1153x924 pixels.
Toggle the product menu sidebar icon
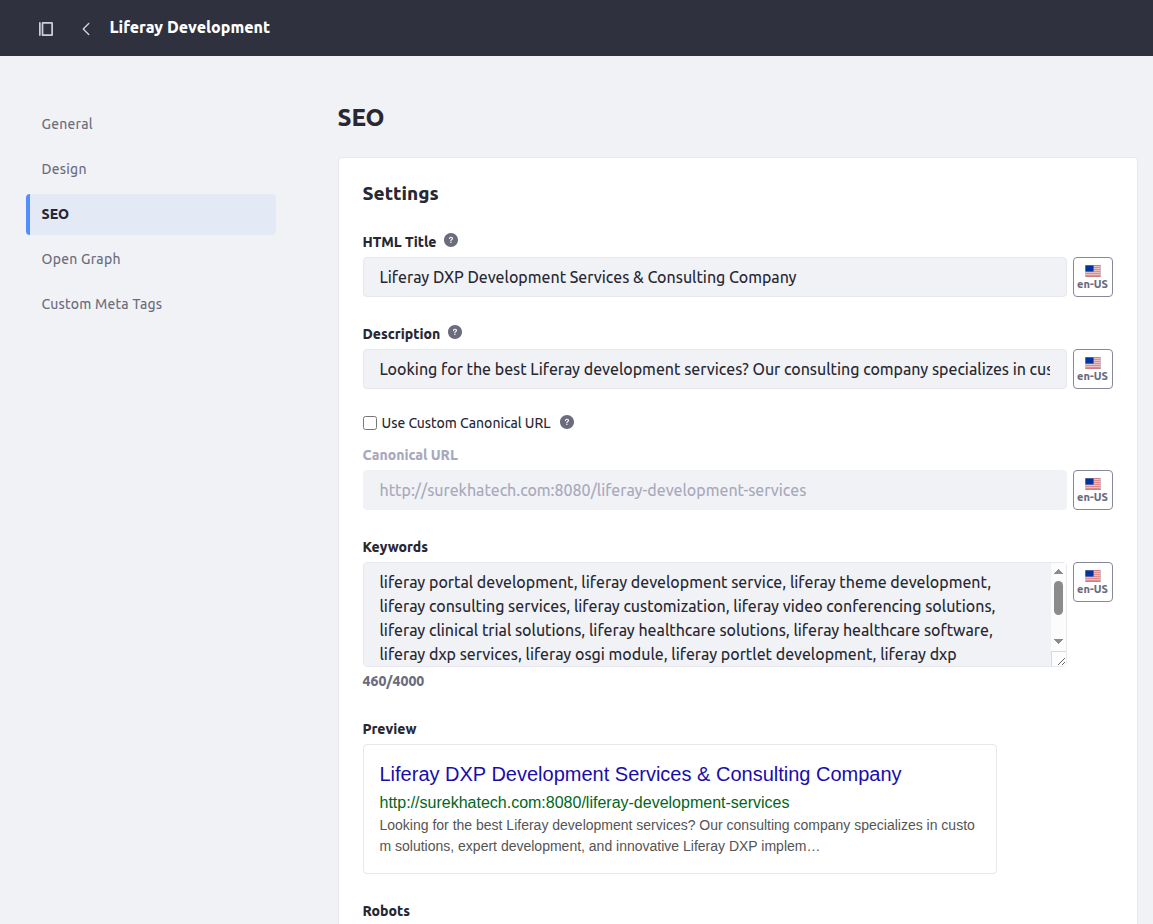point(46,29)
